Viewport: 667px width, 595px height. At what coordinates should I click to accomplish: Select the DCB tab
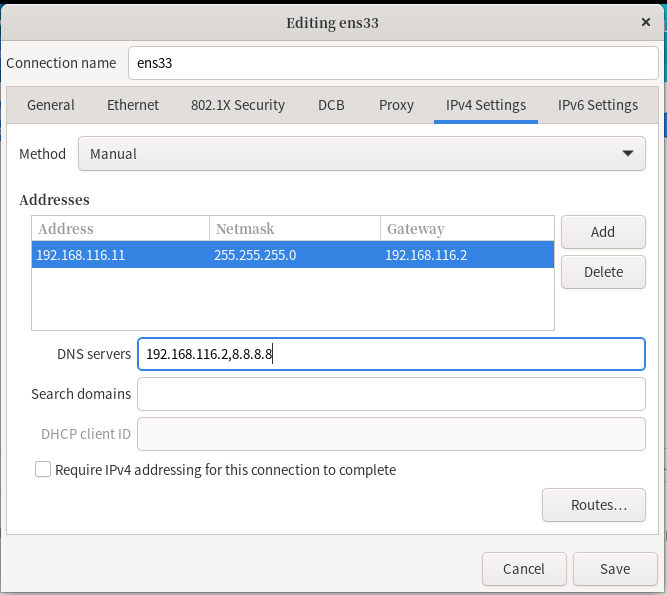click(x=332, y=105)
